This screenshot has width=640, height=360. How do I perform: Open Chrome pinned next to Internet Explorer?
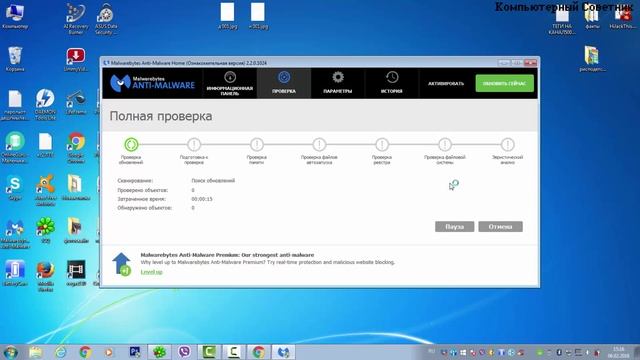coord(85,351)
